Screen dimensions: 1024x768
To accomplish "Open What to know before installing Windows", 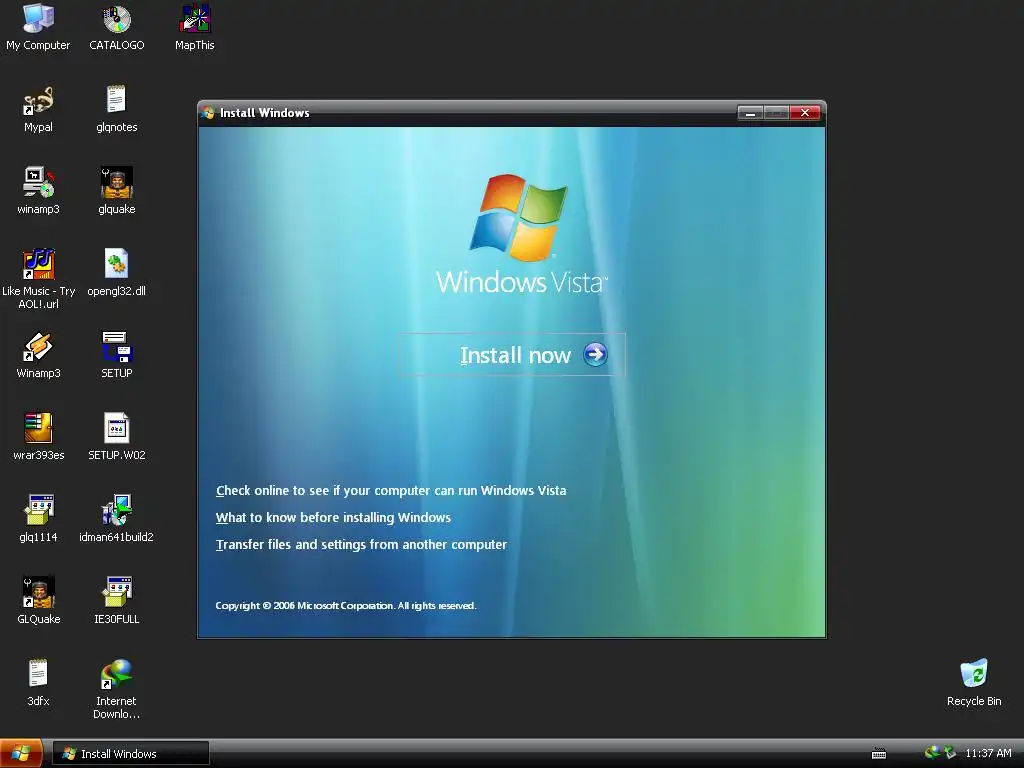I will tap(333, 517).
